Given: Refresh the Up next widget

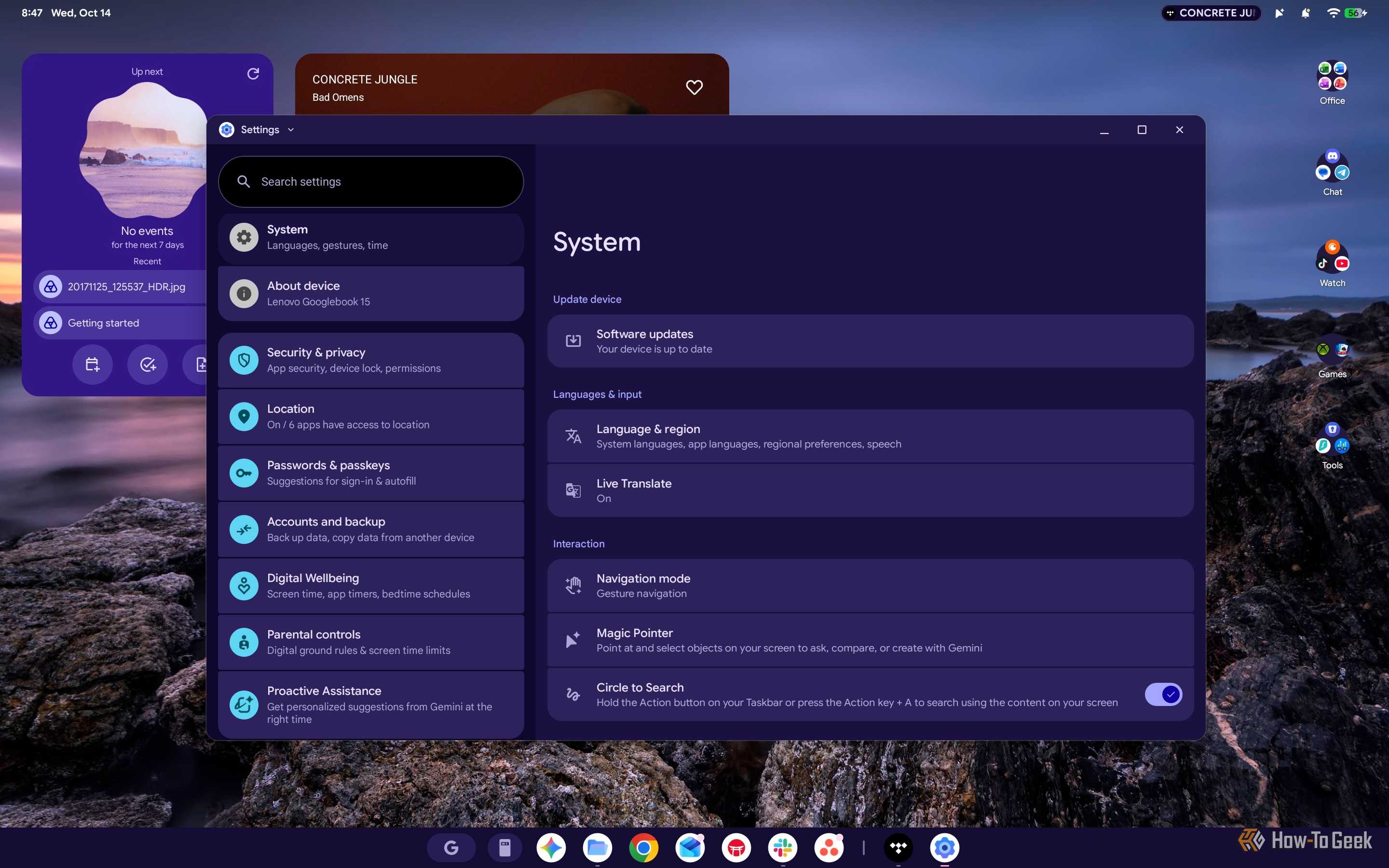Looking at the screenshot, I should click(253, 73).
